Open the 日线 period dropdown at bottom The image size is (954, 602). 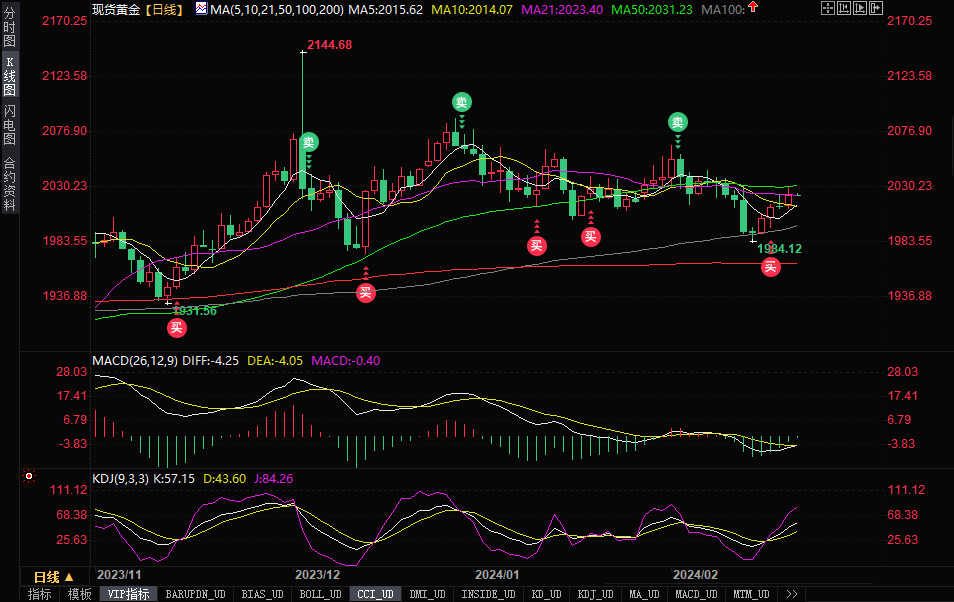pyautogui.click(x=54, y=577)
